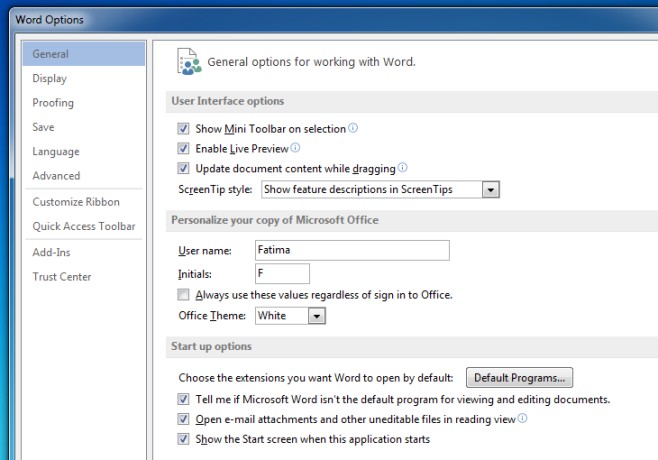Click the Start up options heading
Screen dimensions: 658x460
click(212, 346)
